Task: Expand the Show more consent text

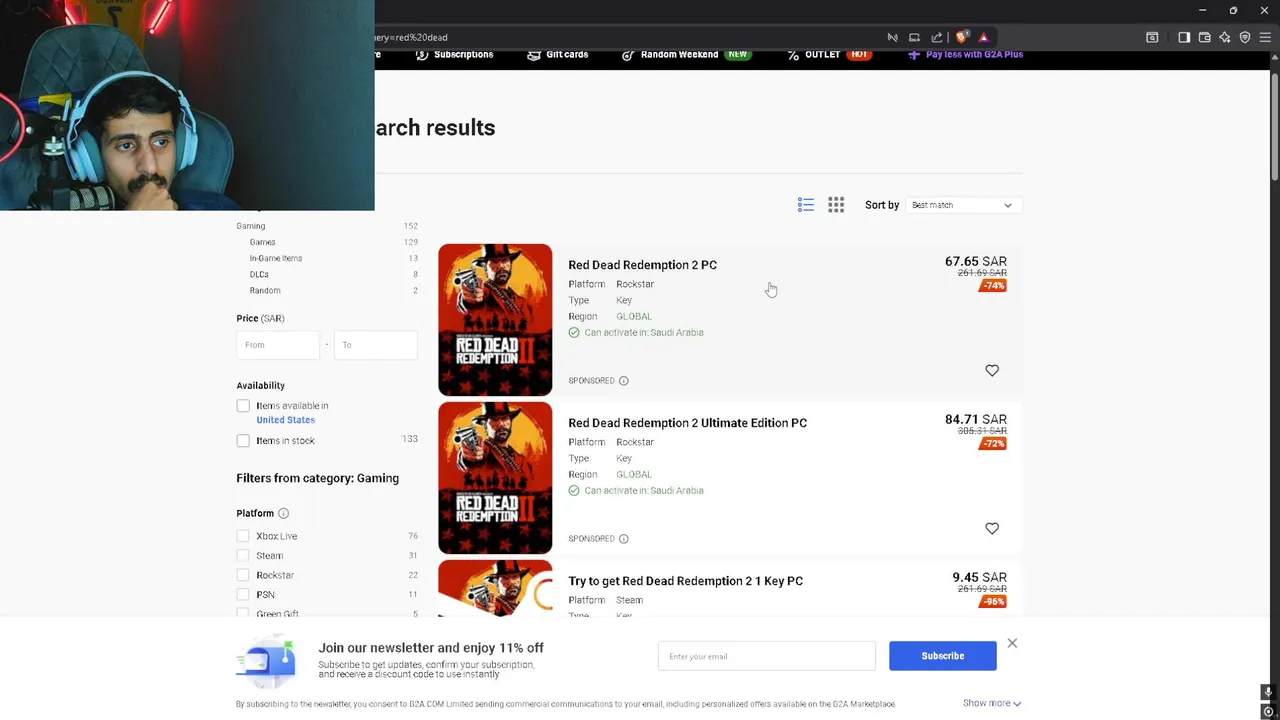Action: [991, 703]
